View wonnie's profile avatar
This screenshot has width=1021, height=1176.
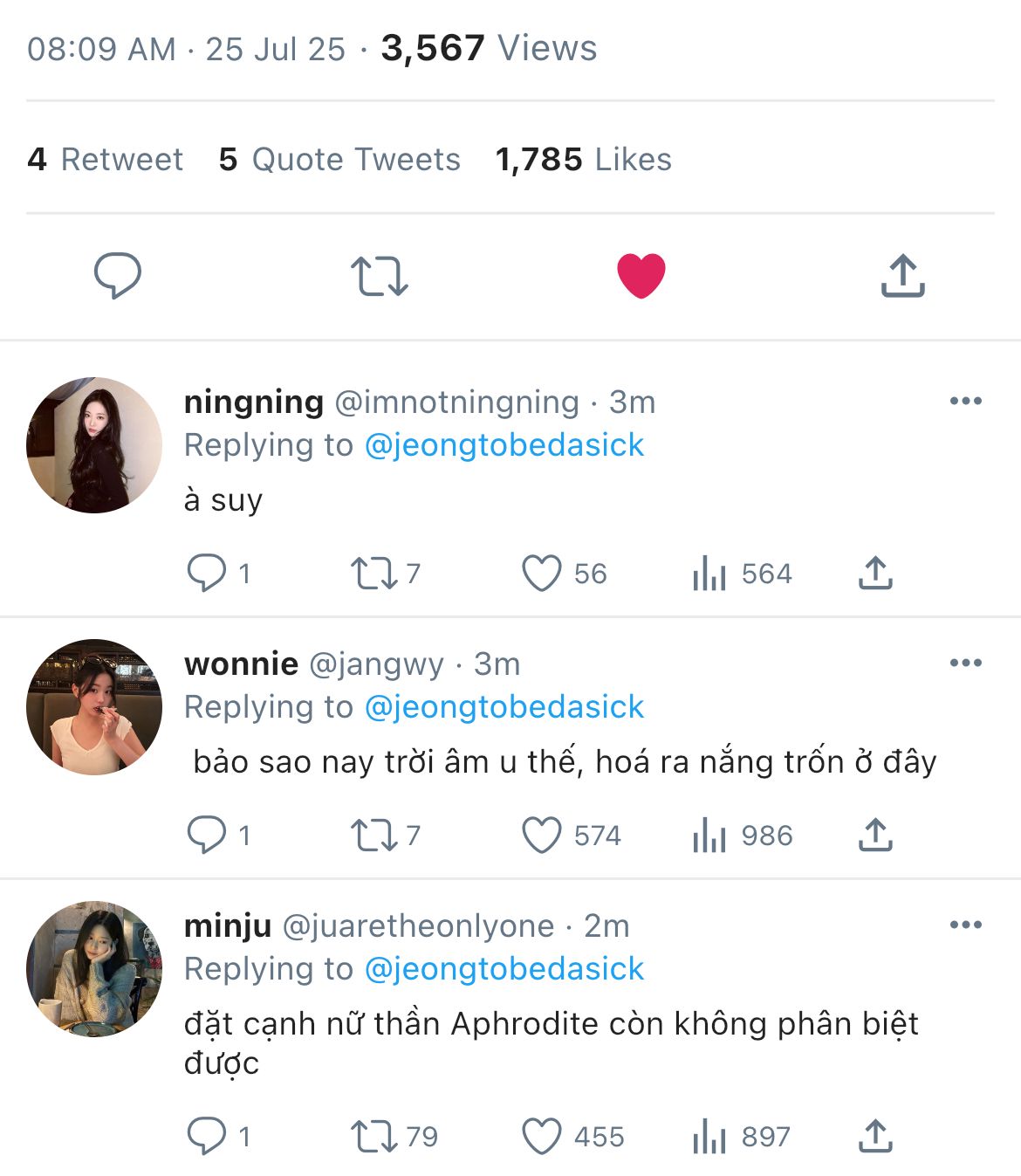point(94,707)
